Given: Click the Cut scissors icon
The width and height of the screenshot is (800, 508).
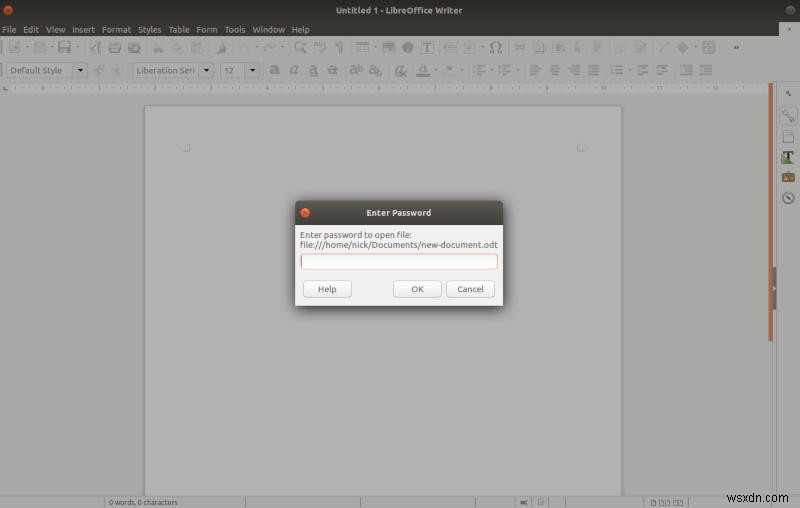Looking at the screenshot, I should (x=159, y=48).
